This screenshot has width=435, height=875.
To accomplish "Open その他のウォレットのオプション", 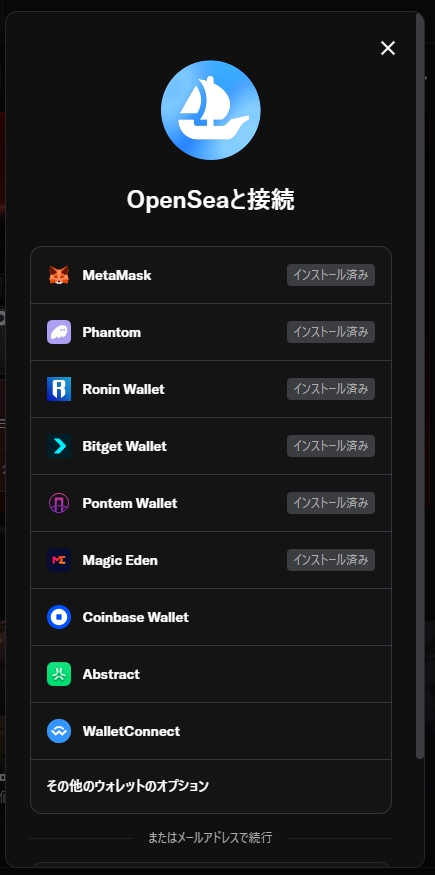I will pos(211,786).
